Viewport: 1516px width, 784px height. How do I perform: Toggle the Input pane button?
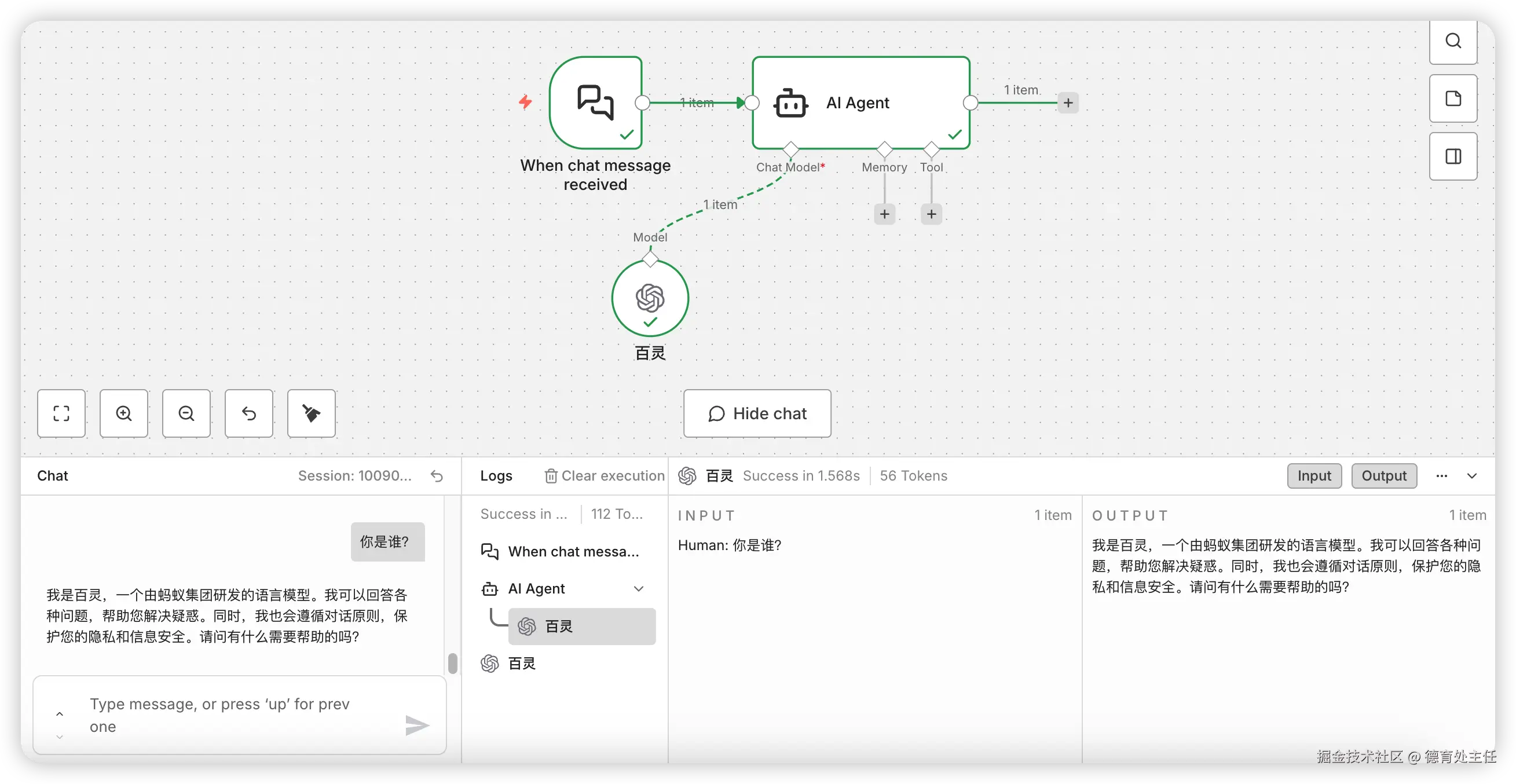coord(1313,475)
